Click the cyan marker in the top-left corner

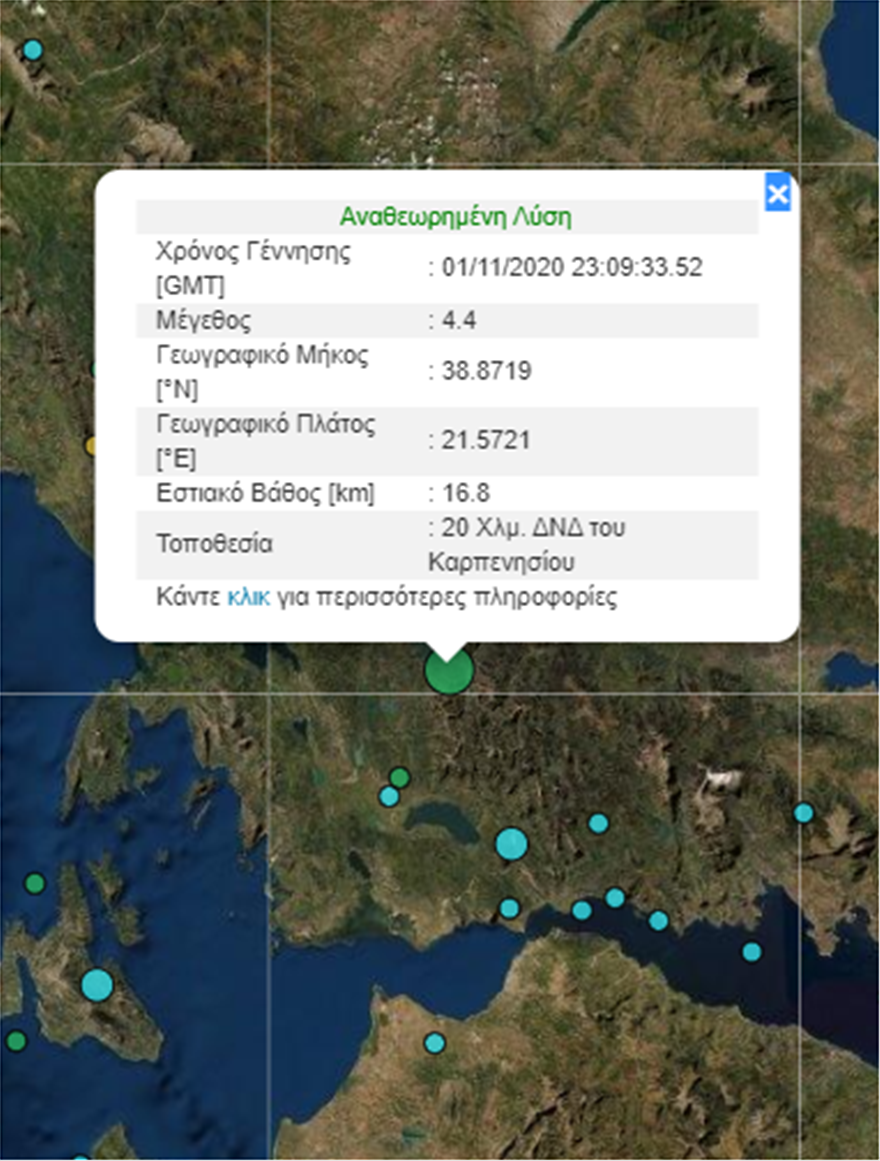pos(33,49)
